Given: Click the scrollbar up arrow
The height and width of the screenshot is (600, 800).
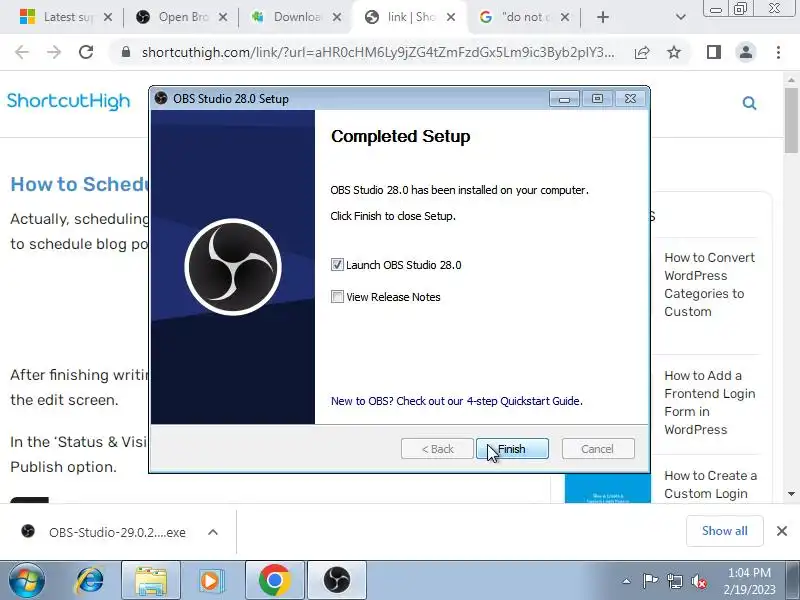Looking at the screenshot, I should click(x=791, y=80).
